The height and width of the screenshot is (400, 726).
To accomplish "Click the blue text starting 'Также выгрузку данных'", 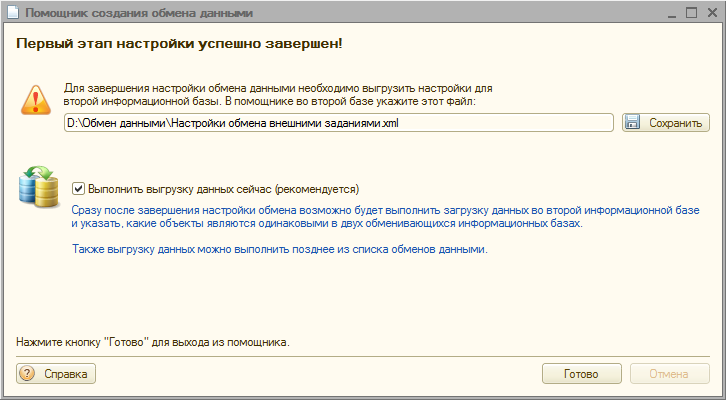I will coord(279,249).
